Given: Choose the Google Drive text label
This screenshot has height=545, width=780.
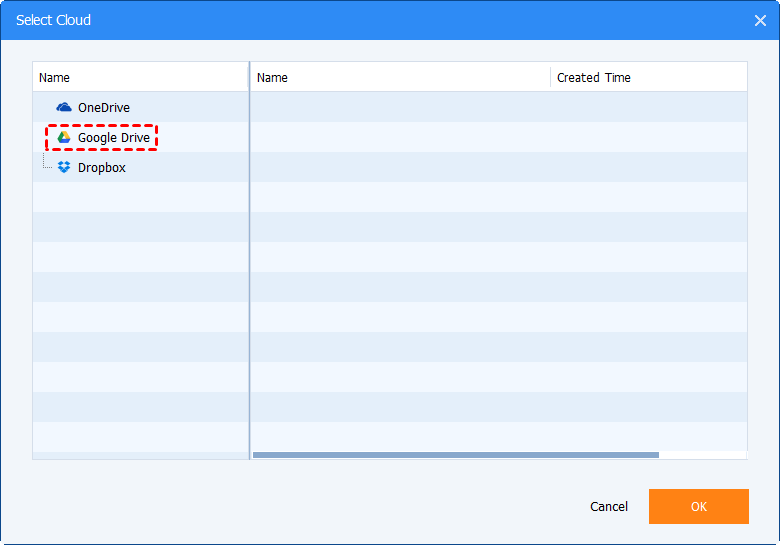Looking at the screenshot, I should click(114, 137).
